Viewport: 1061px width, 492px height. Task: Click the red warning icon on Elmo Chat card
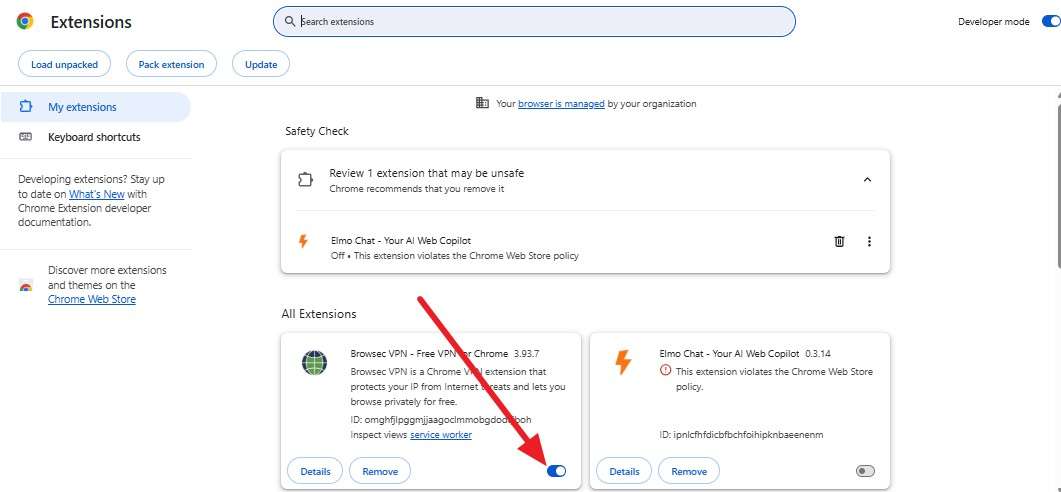(665, 371)
